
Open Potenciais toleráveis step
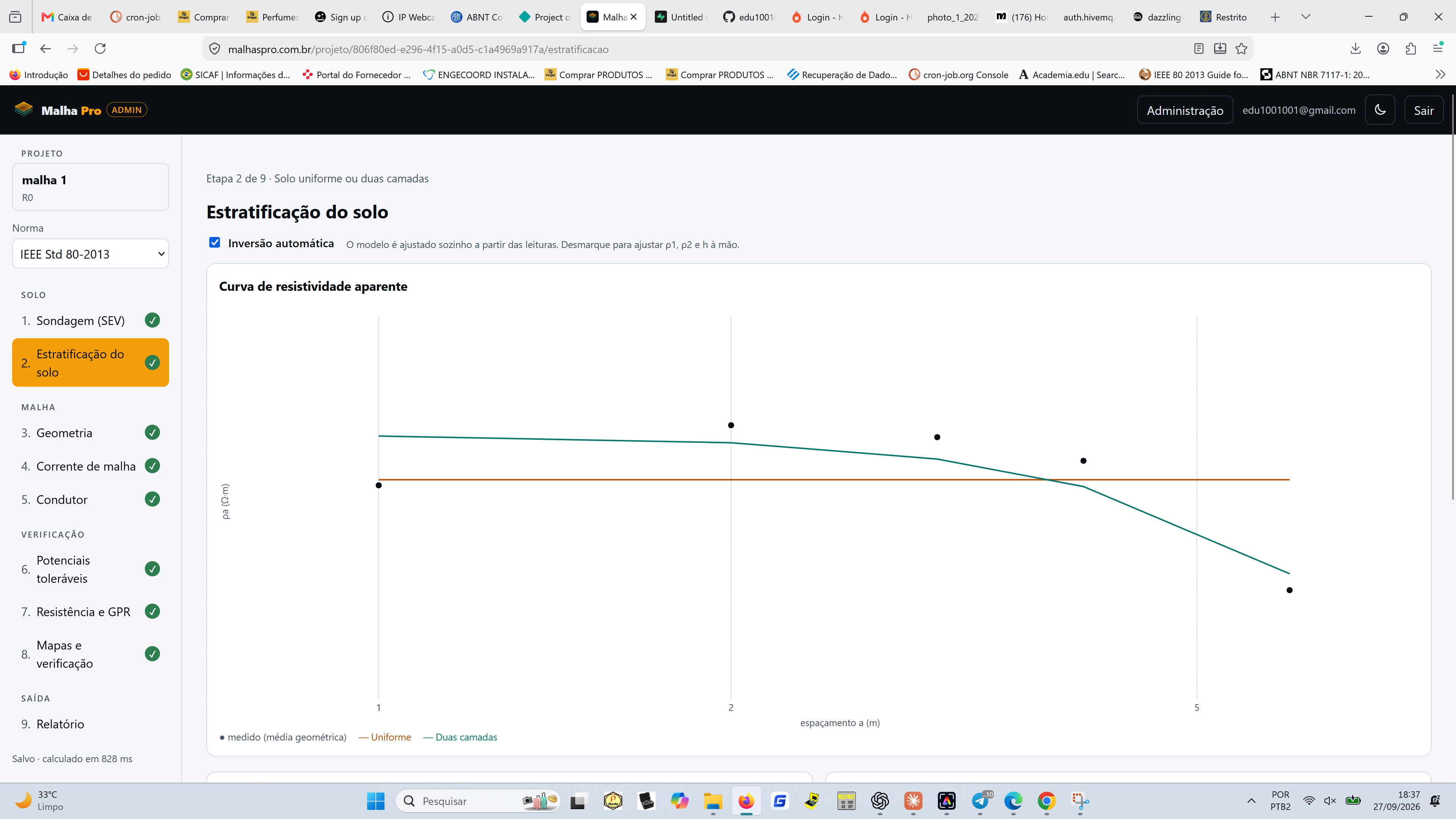click(x=91, y=569)
